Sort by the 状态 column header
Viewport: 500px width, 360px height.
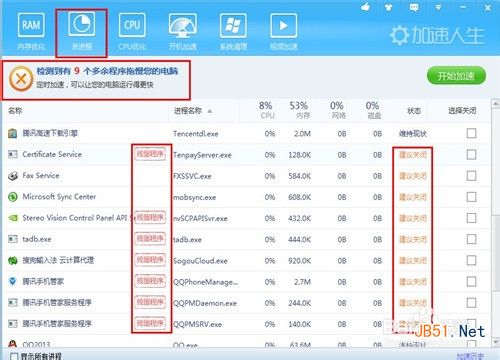point(414,111)
